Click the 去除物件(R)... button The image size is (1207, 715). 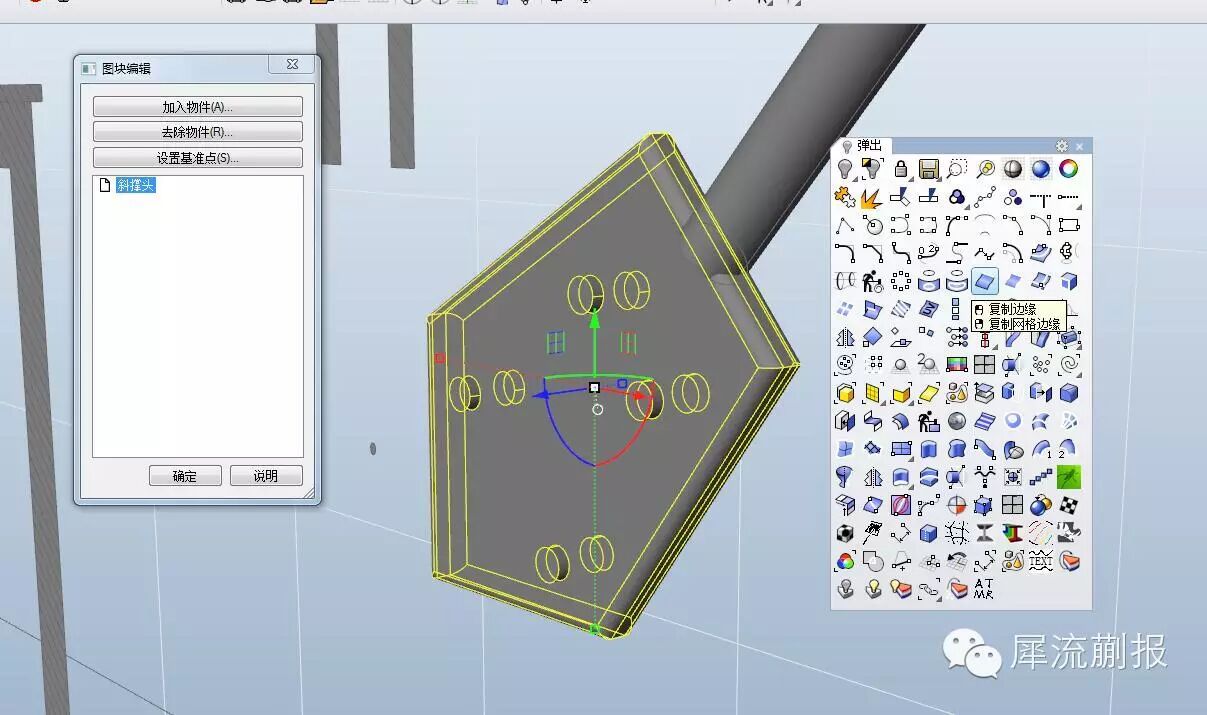pos(198,132)
